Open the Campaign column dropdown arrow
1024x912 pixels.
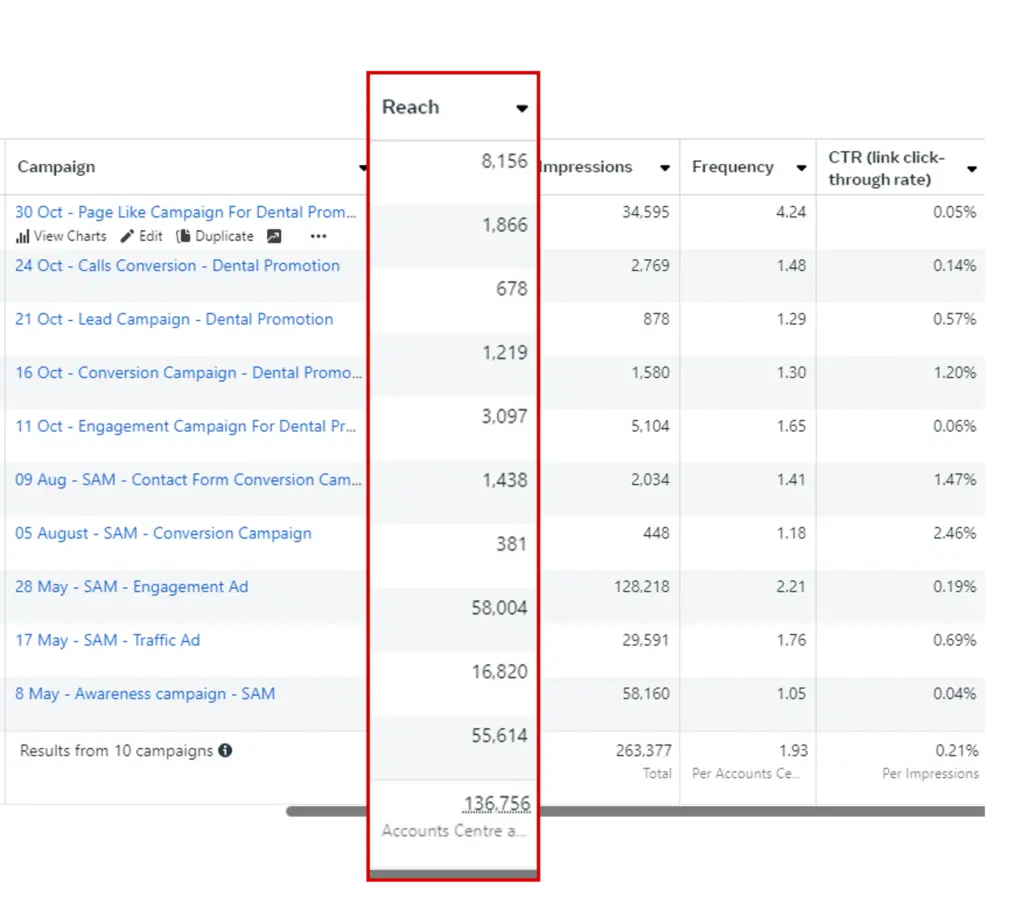363,168
